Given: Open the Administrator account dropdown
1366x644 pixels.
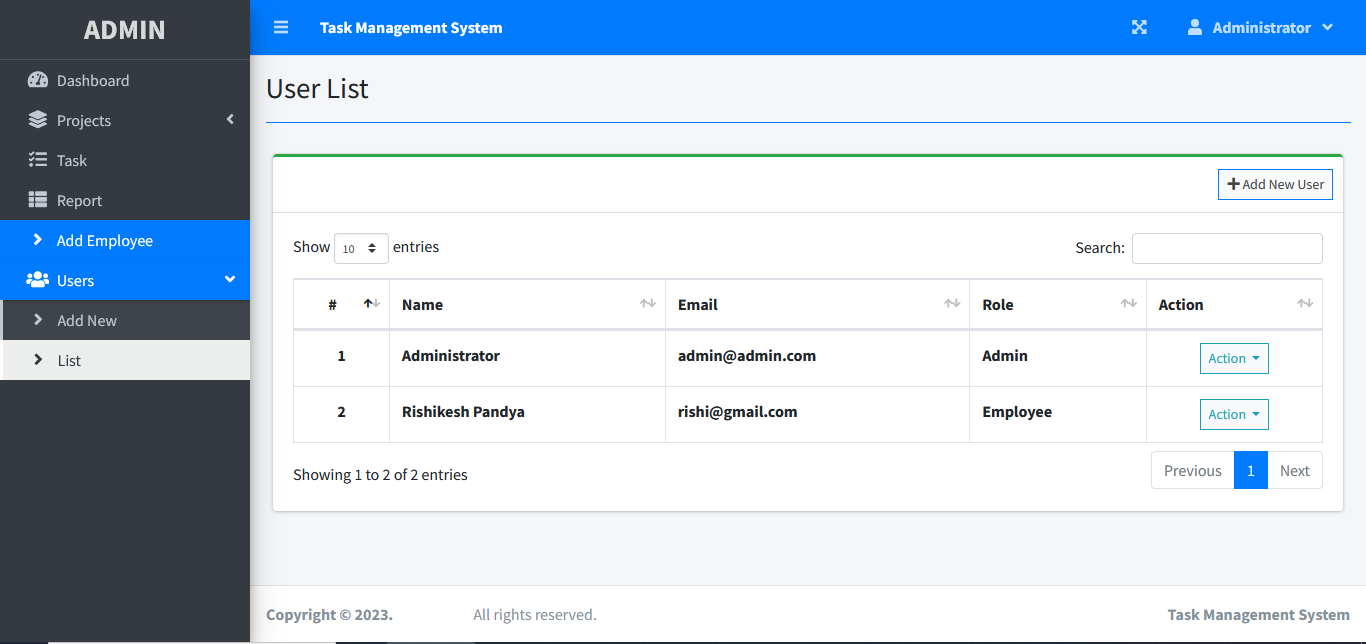Looking at the screenshot, I should click(x=1261, y=28).
